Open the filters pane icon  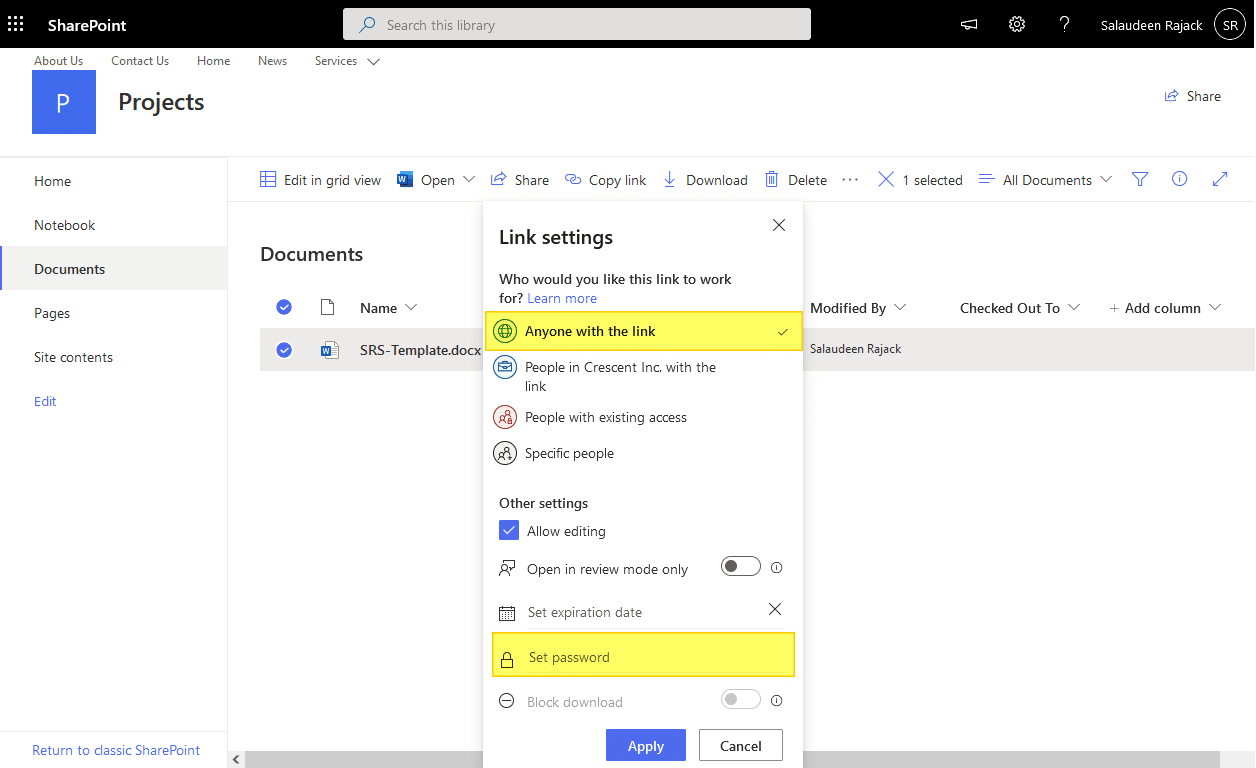tap(1139, 179)
